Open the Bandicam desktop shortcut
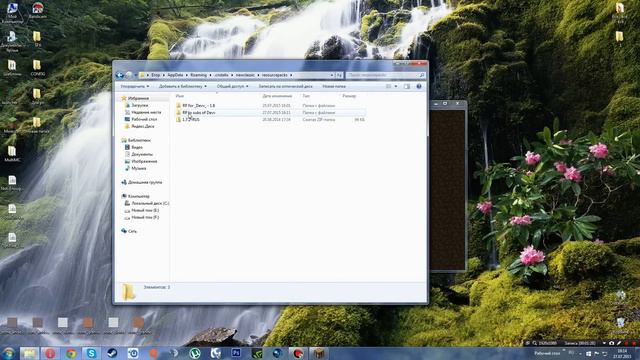 pos(37,11)
